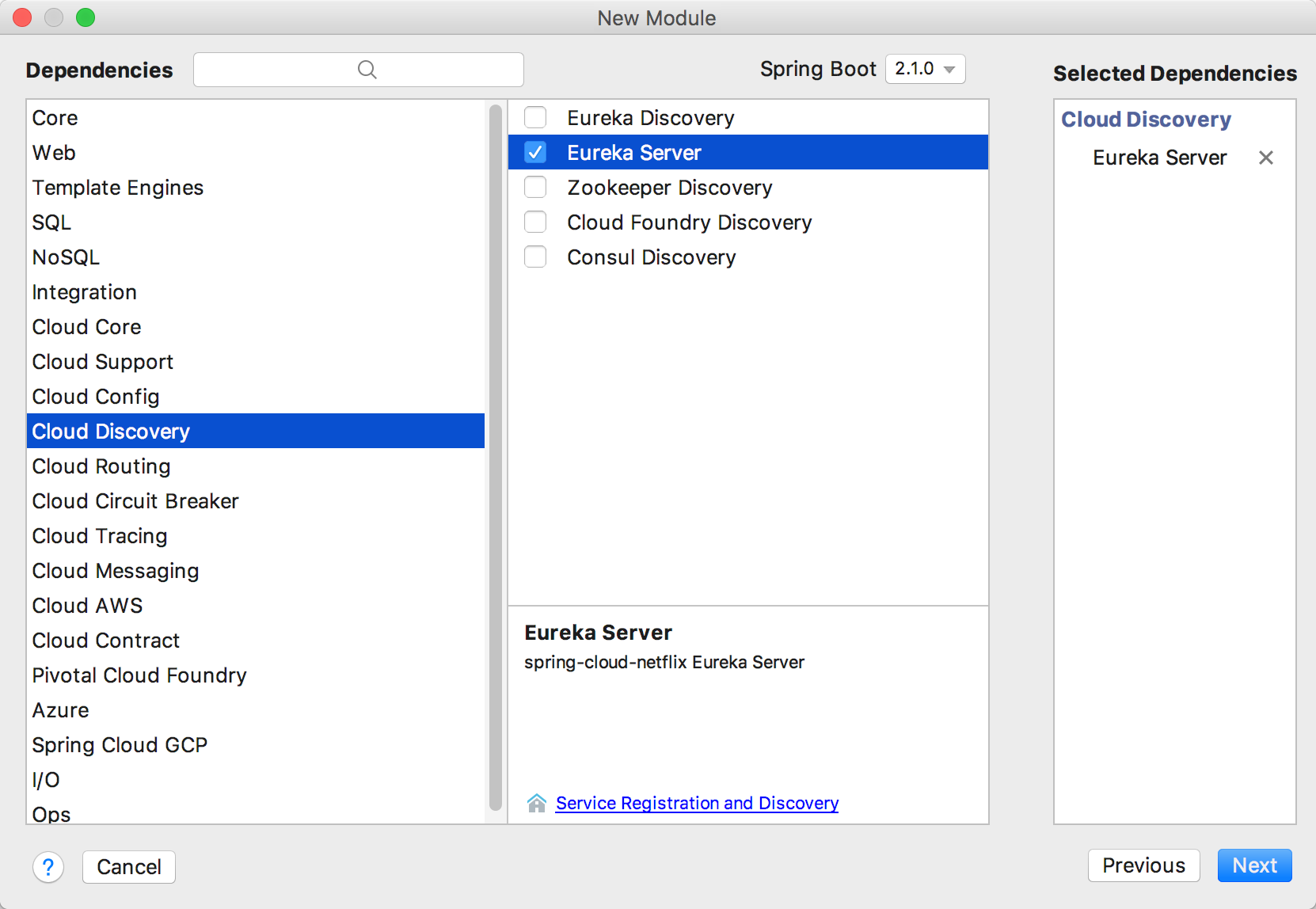
Task: Select the Cloud Contract category
Action: coord(256,641)
